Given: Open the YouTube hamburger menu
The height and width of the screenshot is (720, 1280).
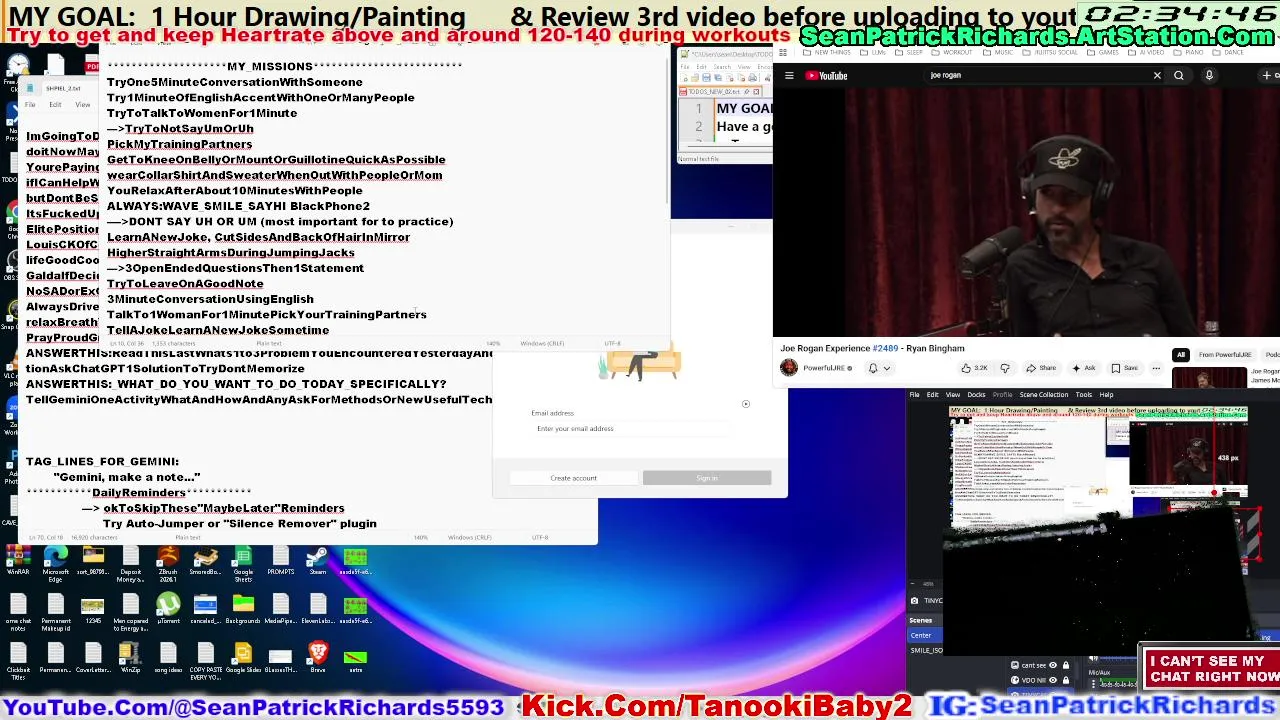Looking at the screenshot, I should click(789, 75).
